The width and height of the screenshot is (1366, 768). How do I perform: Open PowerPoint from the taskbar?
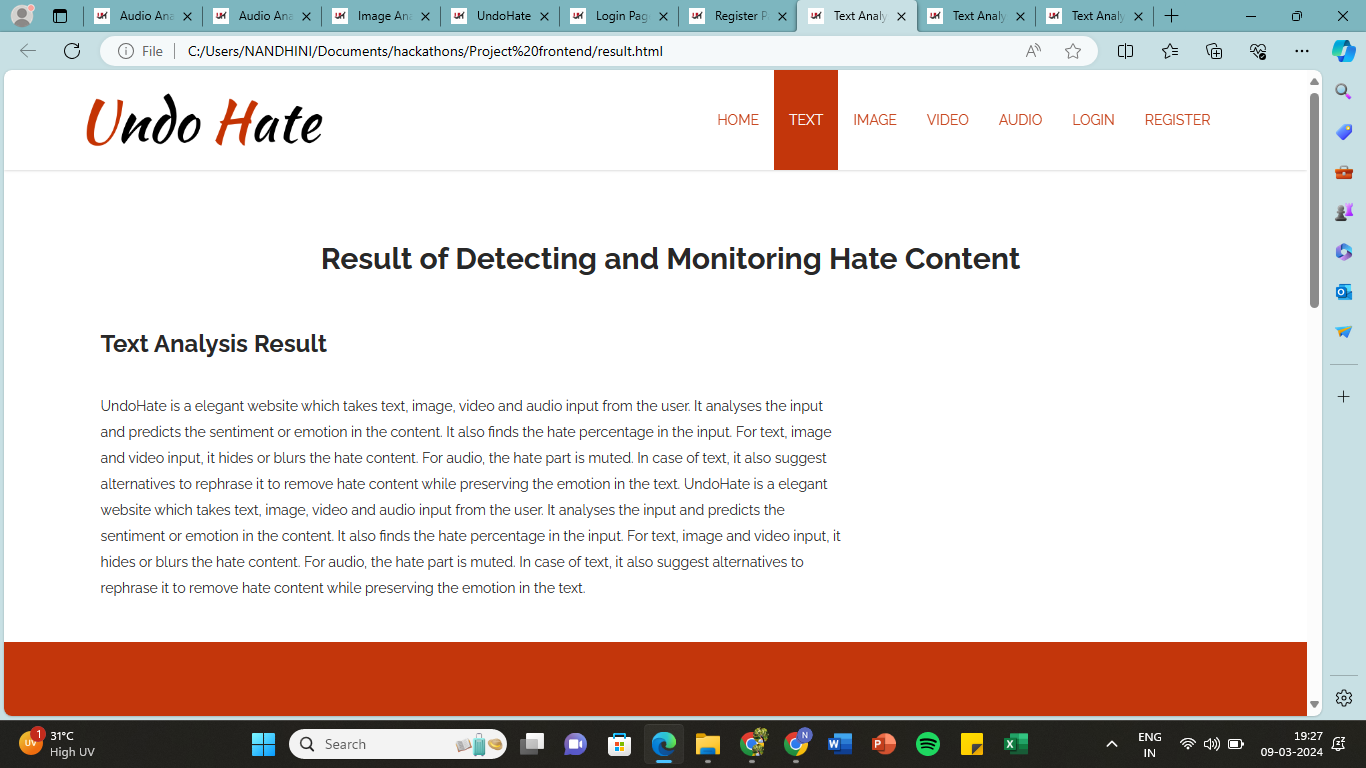click(884, 744)
